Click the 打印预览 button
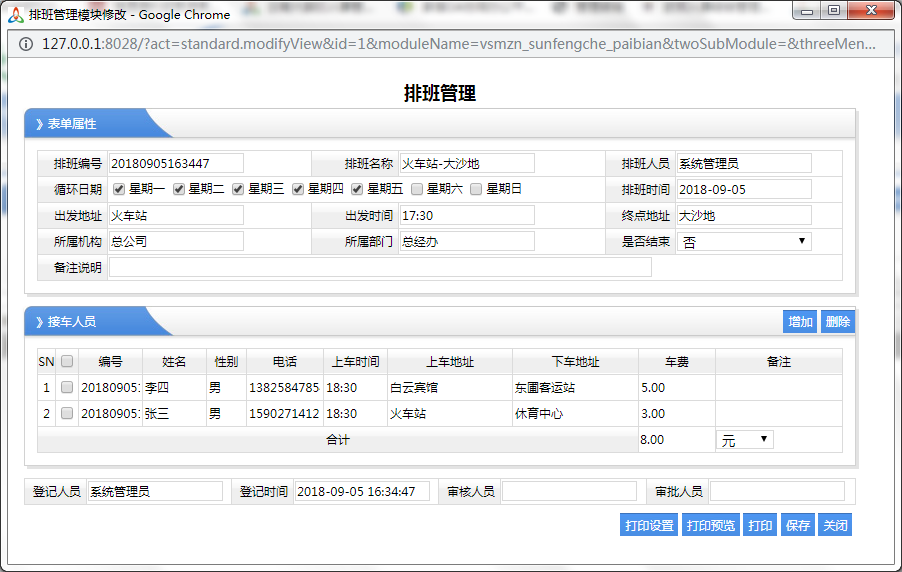The image size is (902, 572). tap(710, 525)
